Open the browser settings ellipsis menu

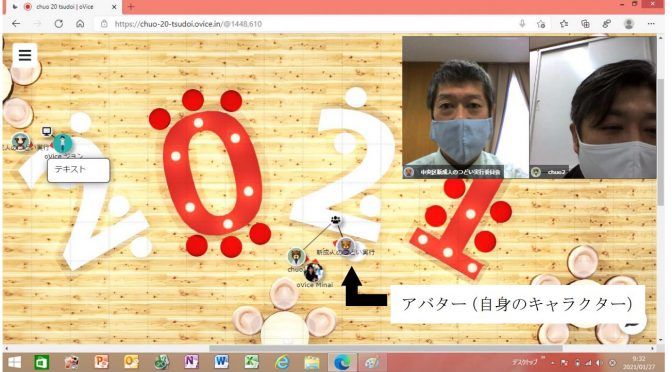pyautogui.click(x=651, y=24)
